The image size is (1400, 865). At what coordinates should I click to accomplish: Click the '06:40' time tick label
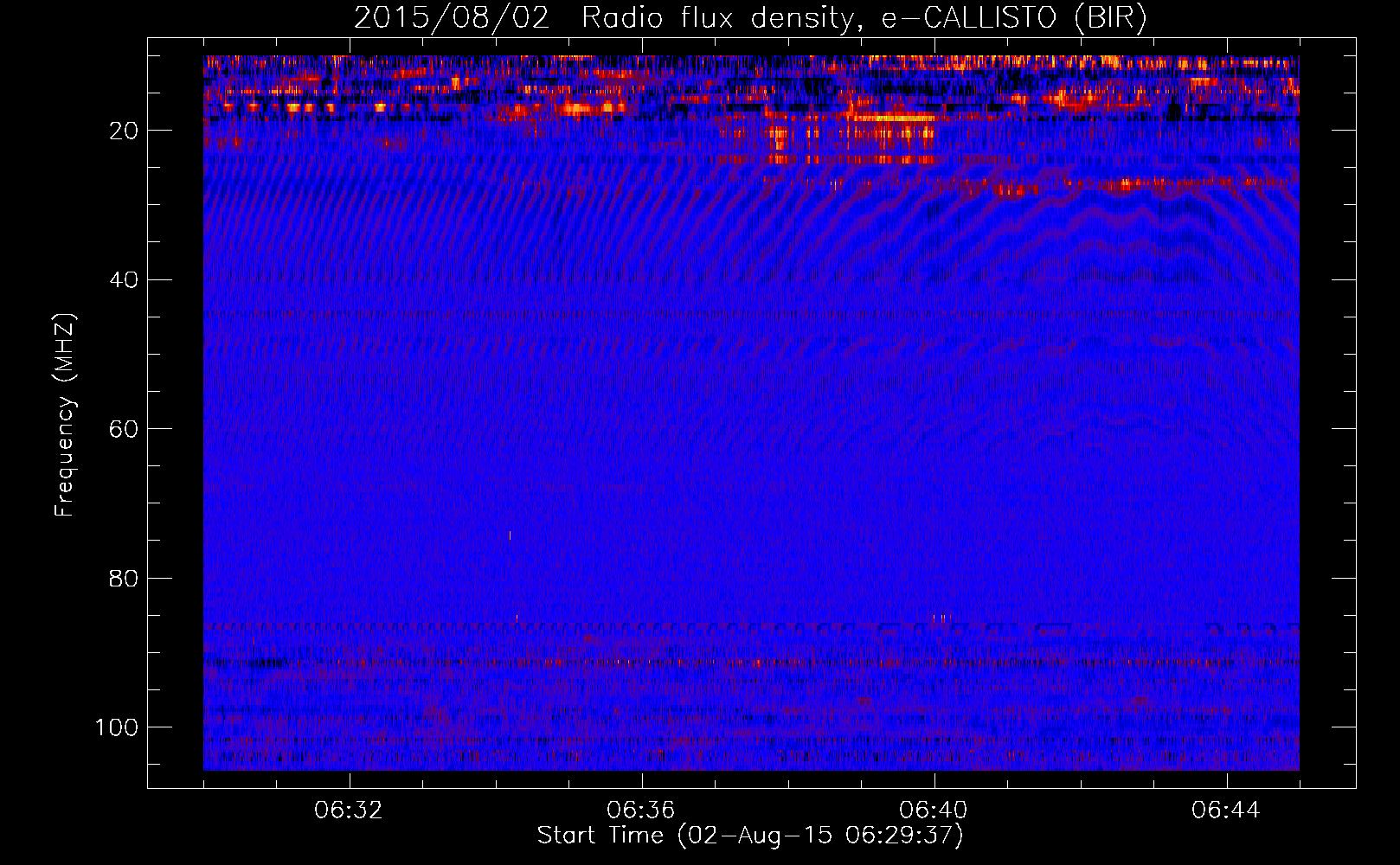(934, 811)
